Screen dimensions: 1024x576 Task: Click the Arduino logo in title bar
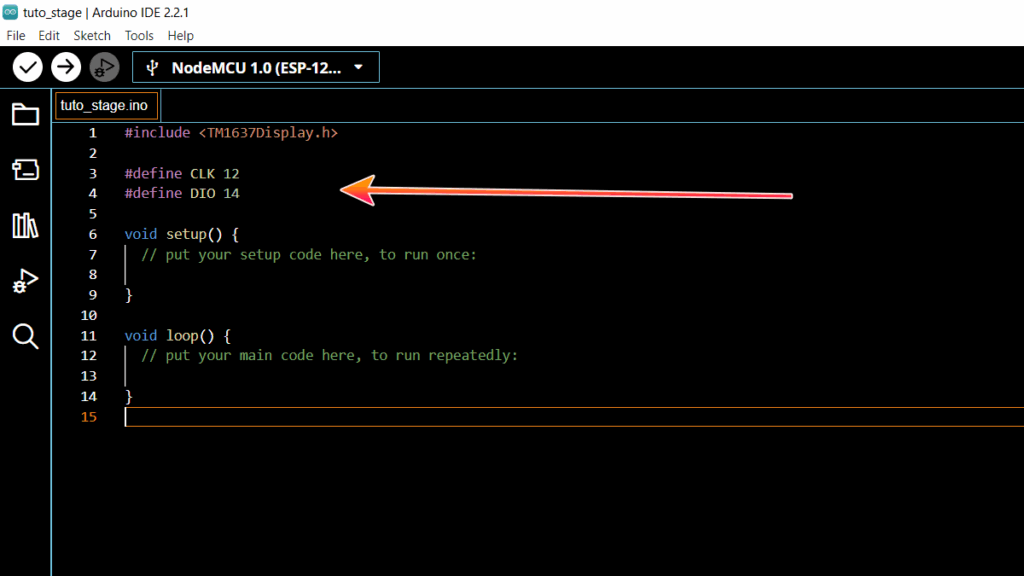[x=10, y=12]
